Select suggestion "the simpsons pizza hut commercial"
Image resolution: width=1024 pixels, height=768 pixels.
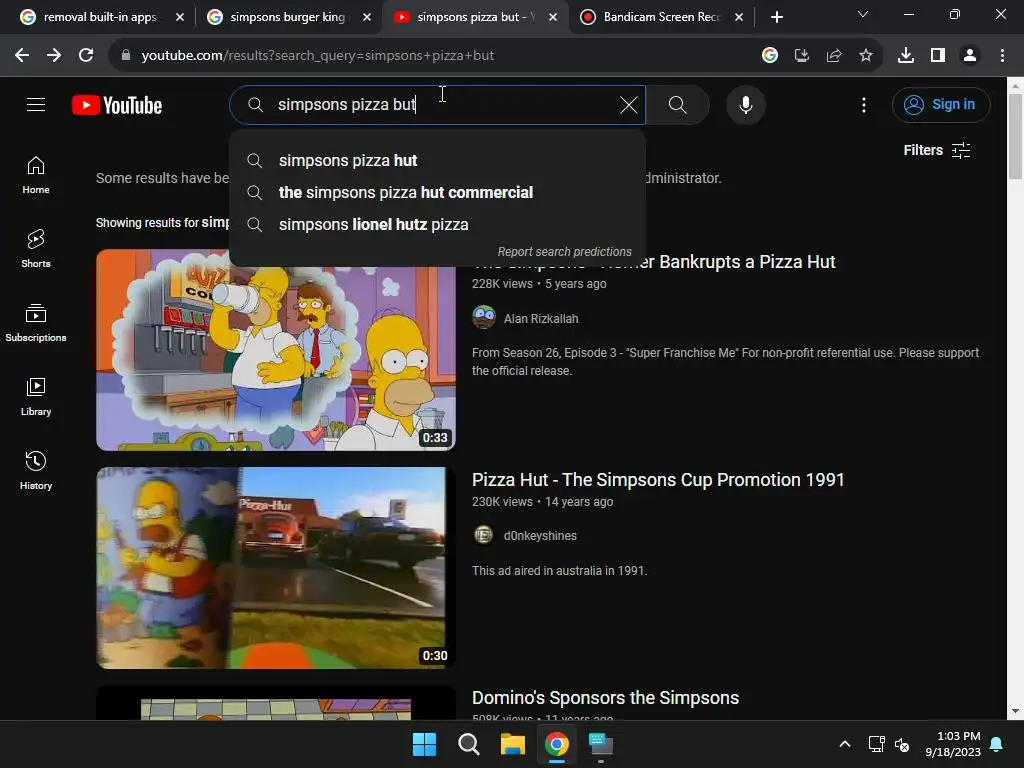click(x=438, y=193)
